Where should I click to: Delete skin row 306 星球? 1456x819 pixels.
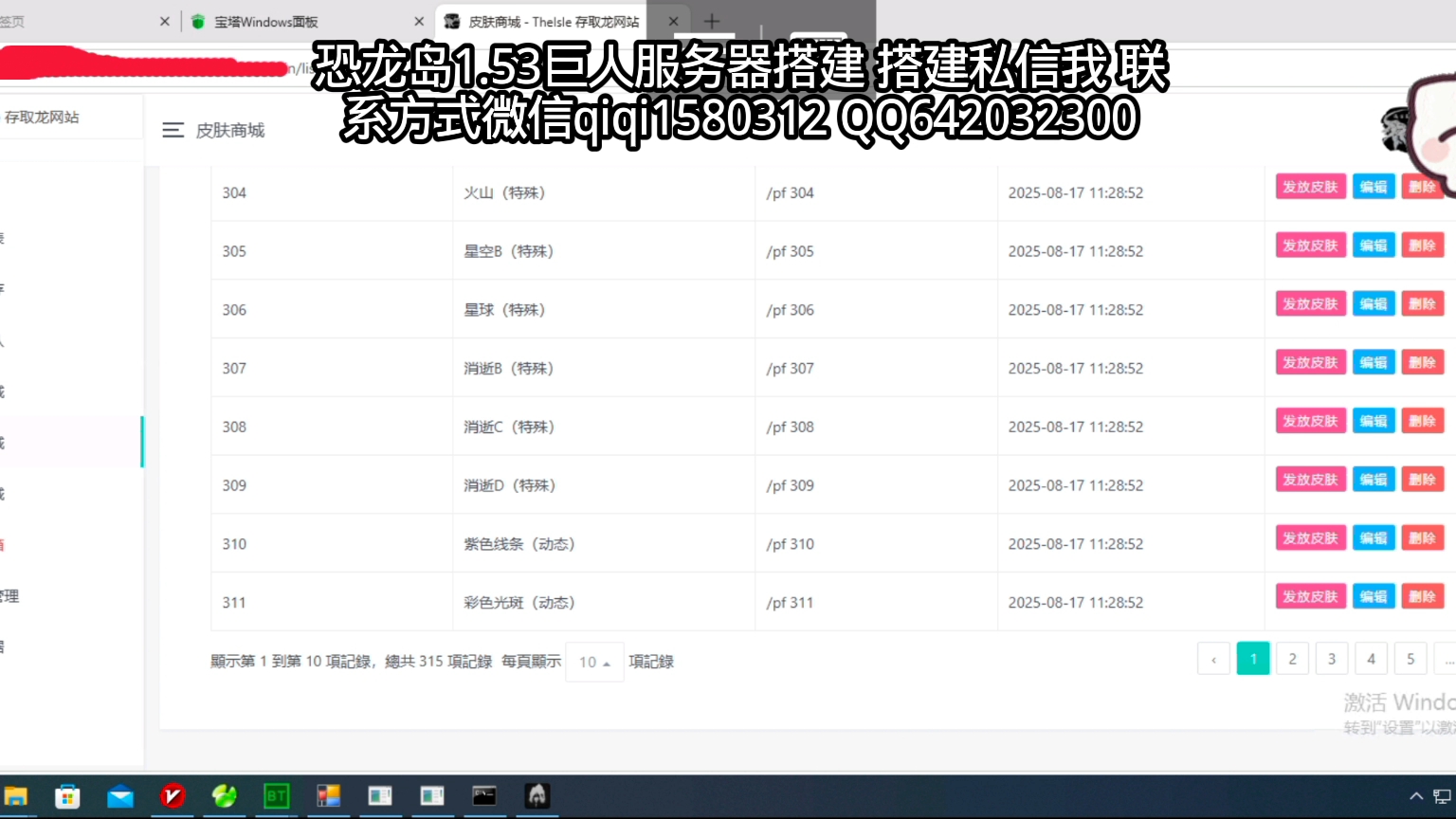1423,304
